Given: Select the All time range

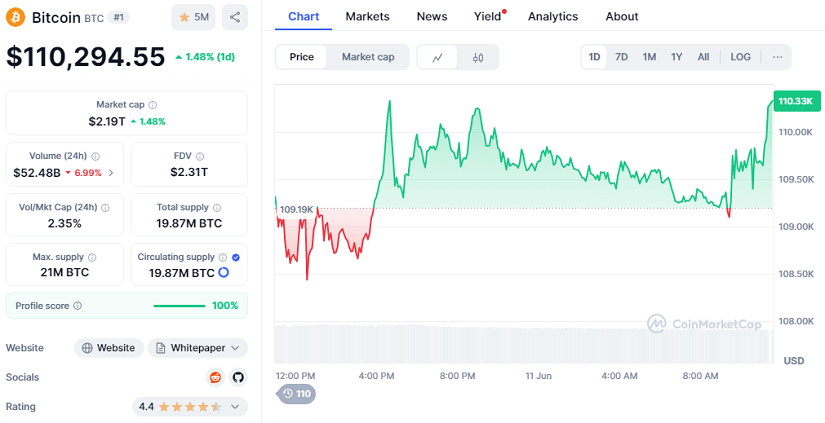Looking at the screenshot, I should pyautogui.click(x=703, y=57).
